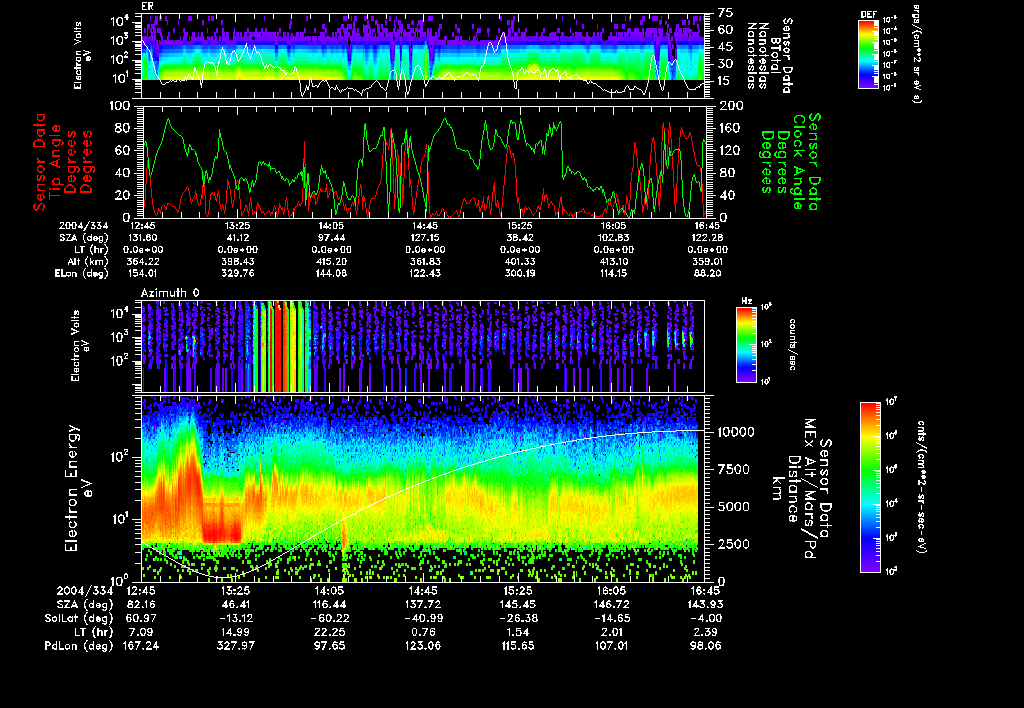Select local time value 7.09
Viewport: 1024px width, 708px height.
tap(141, 632)
